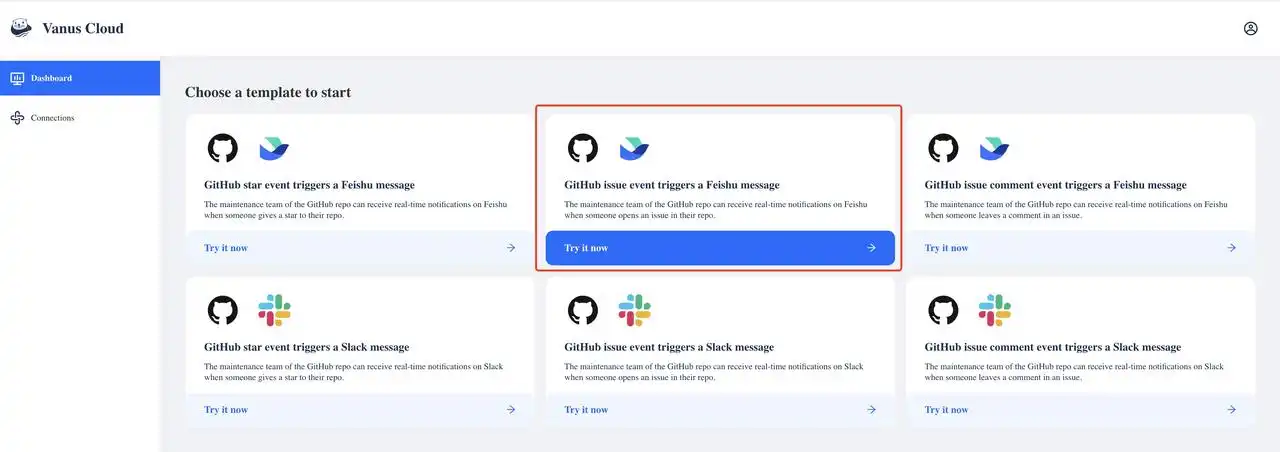Click Slack logo on issue-to-Slack card
1280x452 pixels.
pyautogui.click(x=634, y=311)
